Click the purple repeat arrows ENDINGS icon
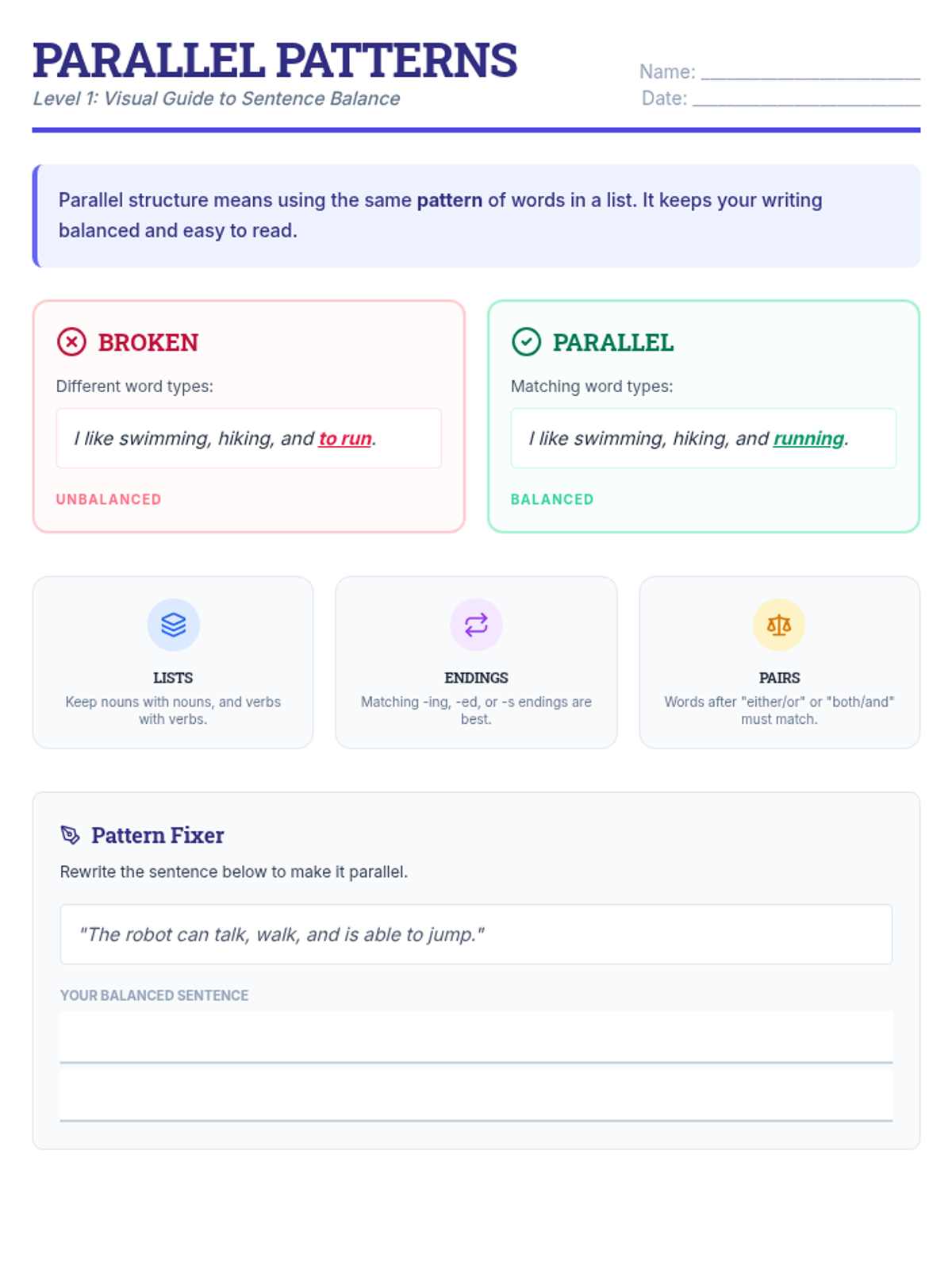This screenshot has height=1270, width=952. pyautogui.click(x=476, y=625)
